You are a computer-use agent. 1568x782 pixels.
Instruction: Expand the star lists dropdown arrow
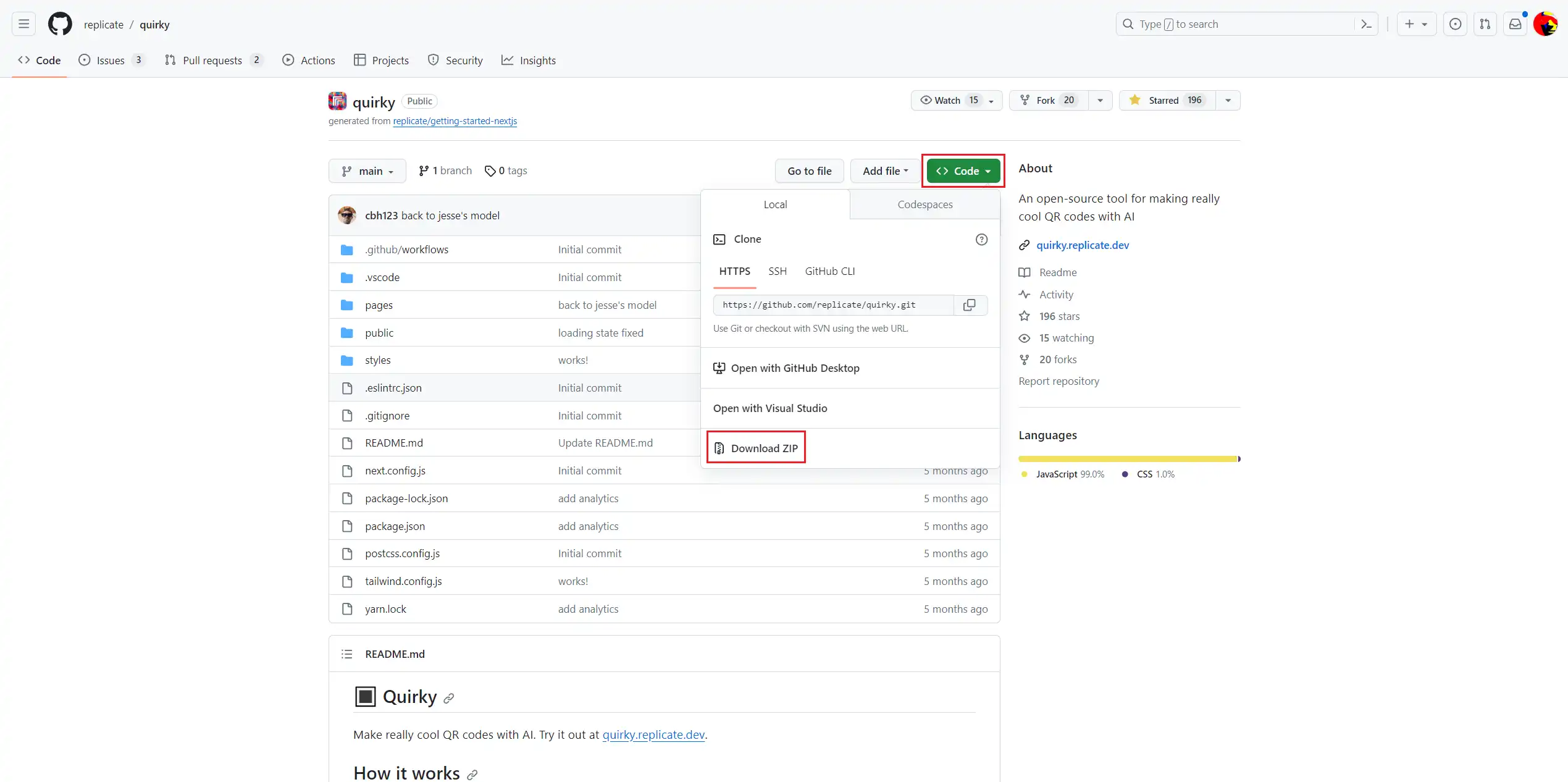pos(1228,100)
